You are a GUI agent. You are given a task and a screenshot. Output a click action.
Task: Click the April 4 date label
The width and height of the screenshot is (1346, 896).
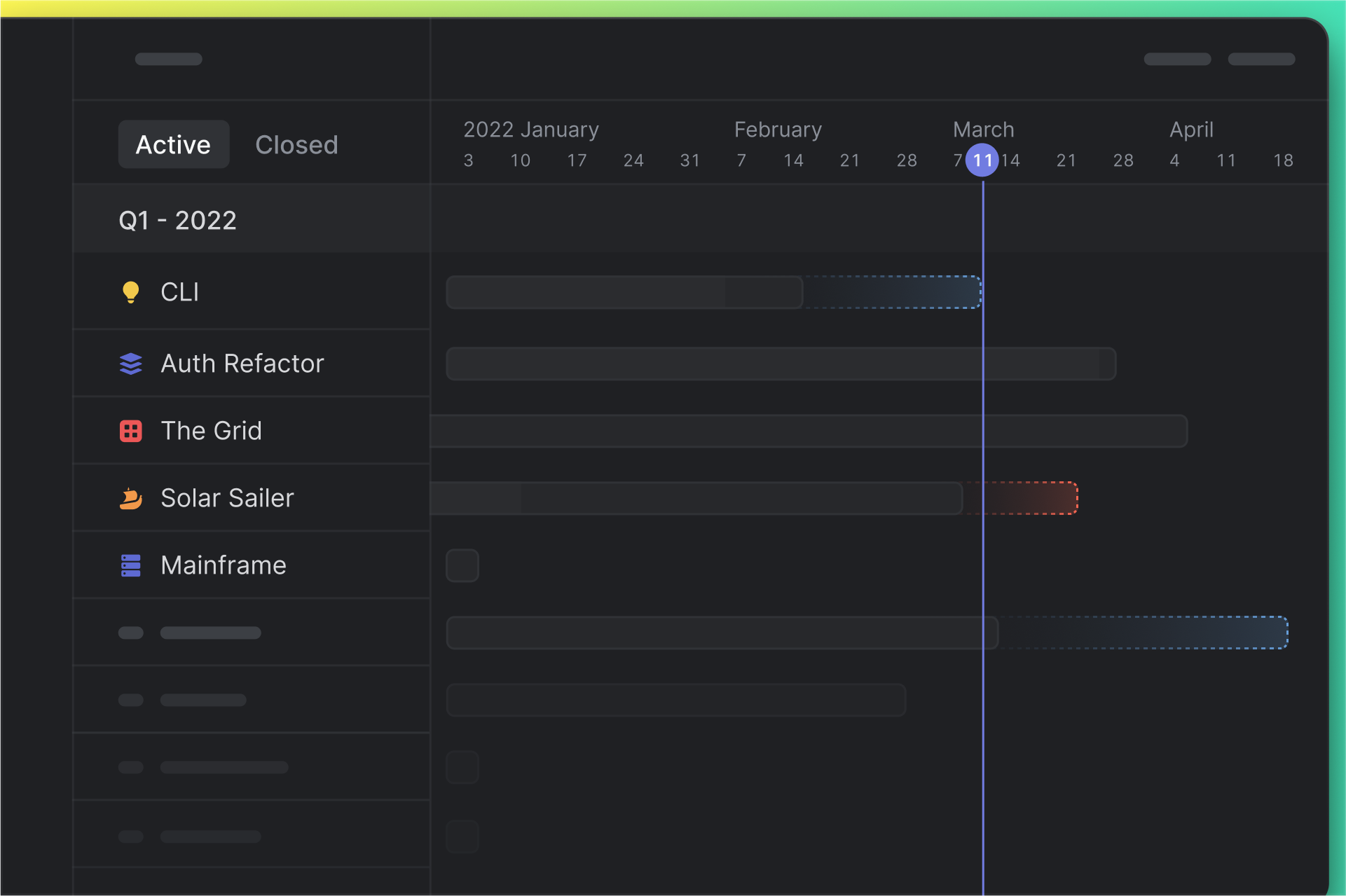pyautogui.click(x=1174, y=160)
